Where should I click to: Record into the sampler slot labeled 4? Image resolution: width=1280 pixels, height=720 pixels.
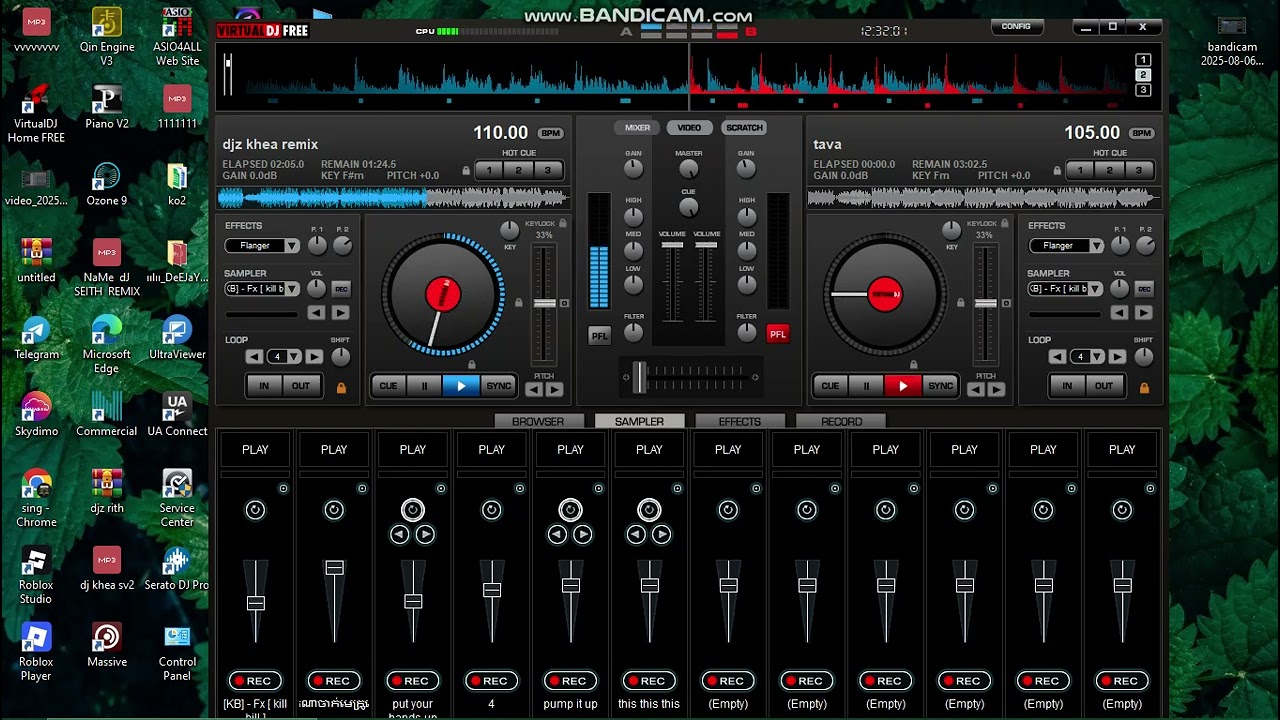tap(491, 681)
